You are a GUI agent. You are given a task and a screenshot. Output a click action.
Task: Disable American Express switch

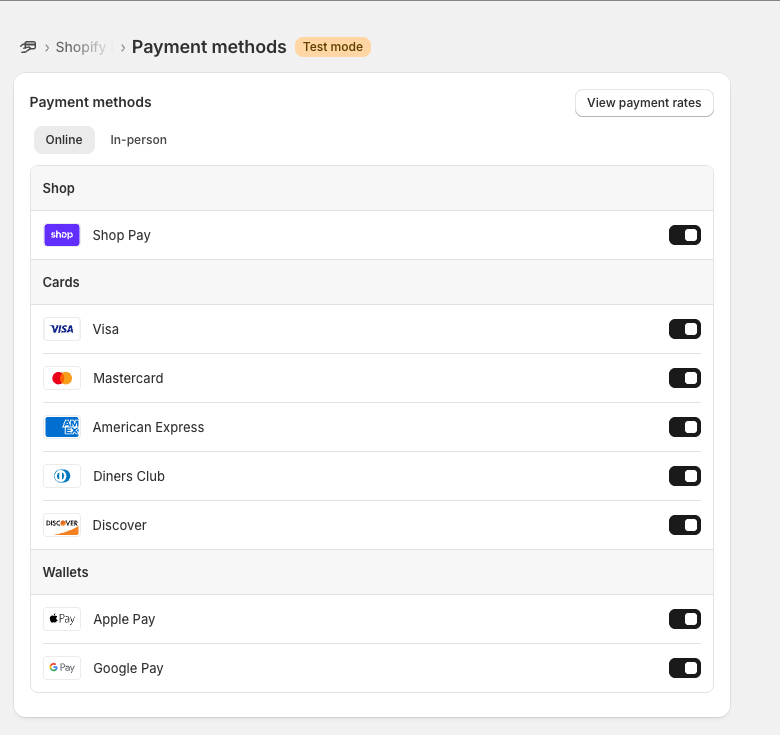pyautogui.click(x=684, y=427)
